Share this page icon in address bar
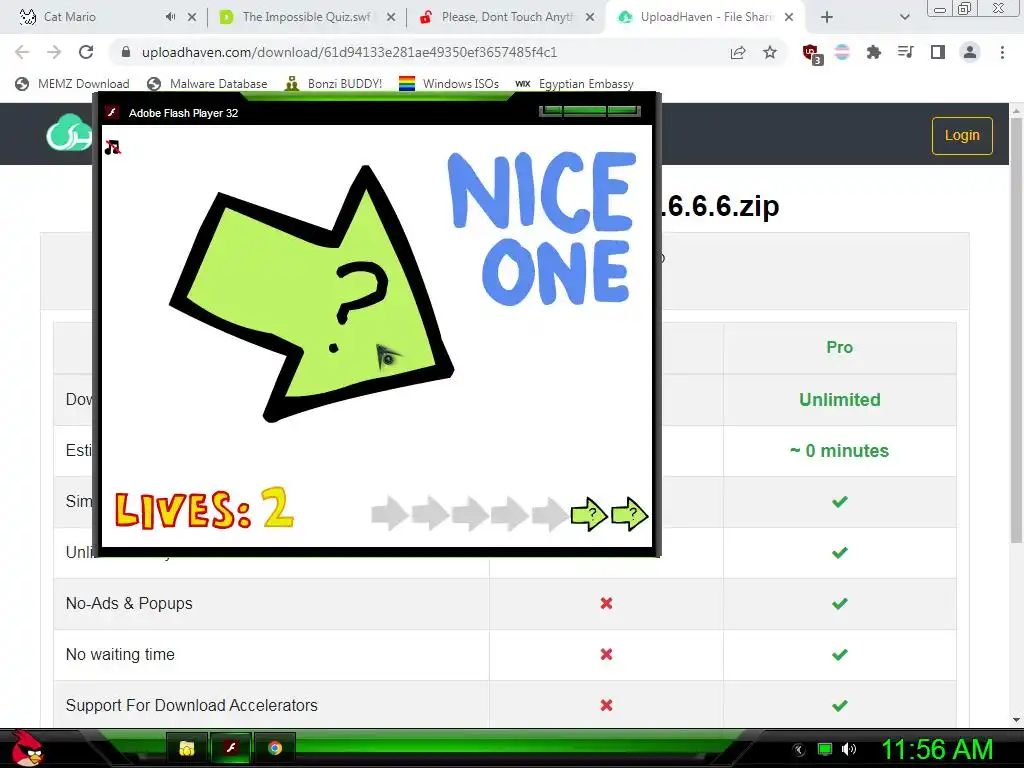The width and height of the screenshot is (1024, 768). click(x=738, y=52)
